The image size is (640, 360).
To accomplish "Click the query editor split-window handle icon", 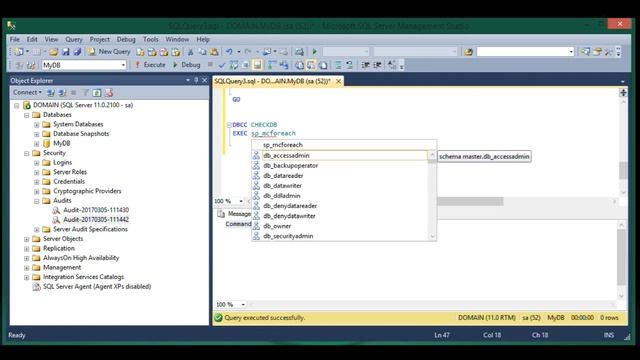I will tap(623, 93).
